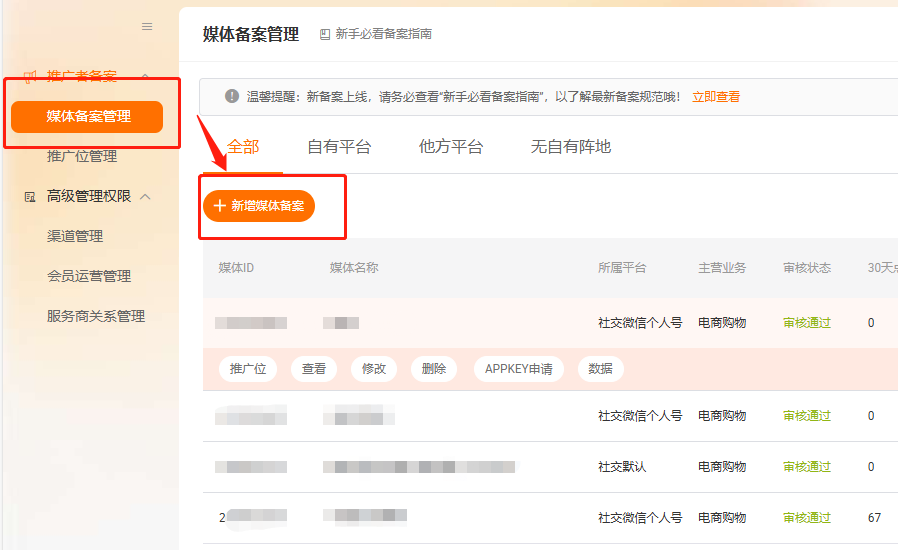The height and width of the screenshot is (550, 898).
Task: Click the warning info icon in notice
Action: 231,97
